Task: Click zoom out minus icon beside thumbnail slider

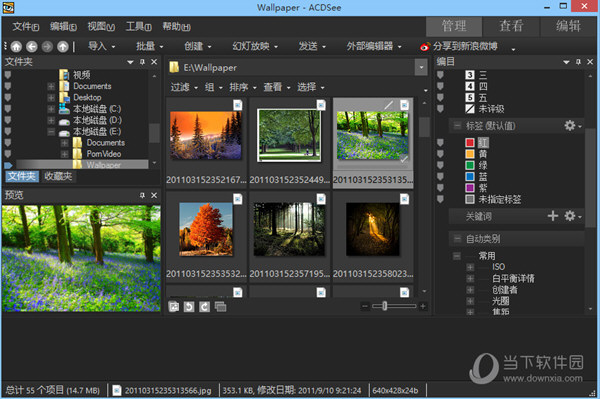Action: pos(365,306)
